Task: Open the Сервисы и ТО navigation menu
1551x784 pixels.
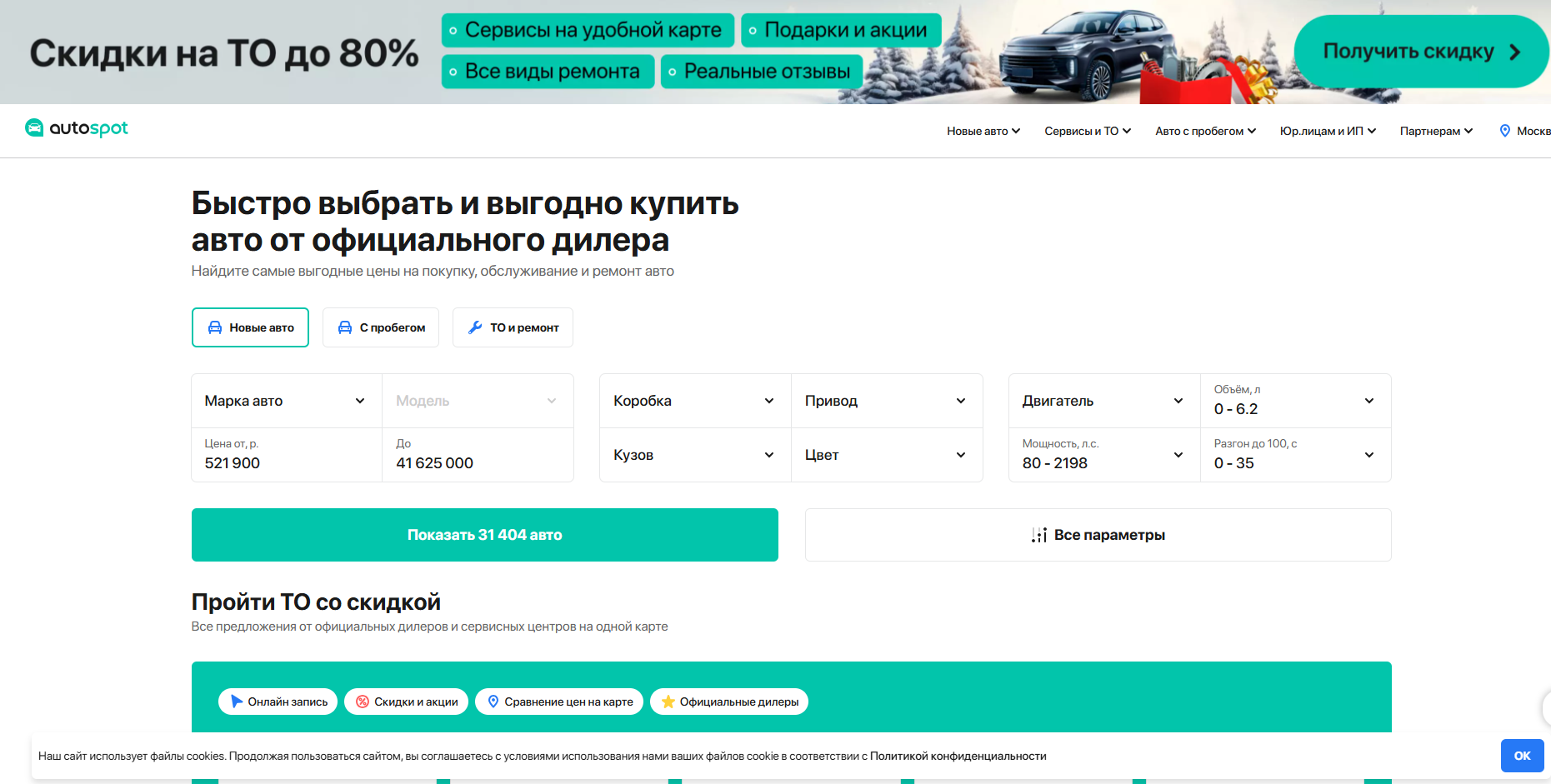Action: (x=1088, y=131)
